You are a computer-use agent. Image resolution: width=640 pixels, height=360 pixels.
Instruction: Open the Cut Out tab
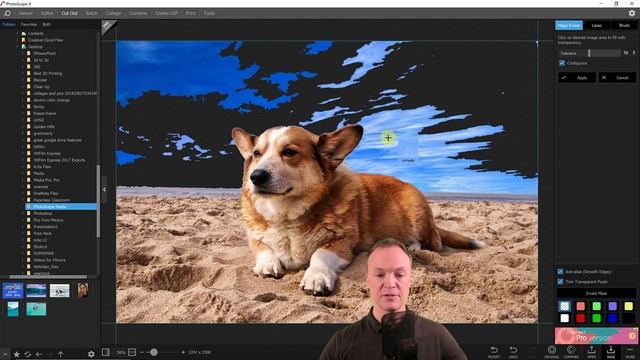69,13
